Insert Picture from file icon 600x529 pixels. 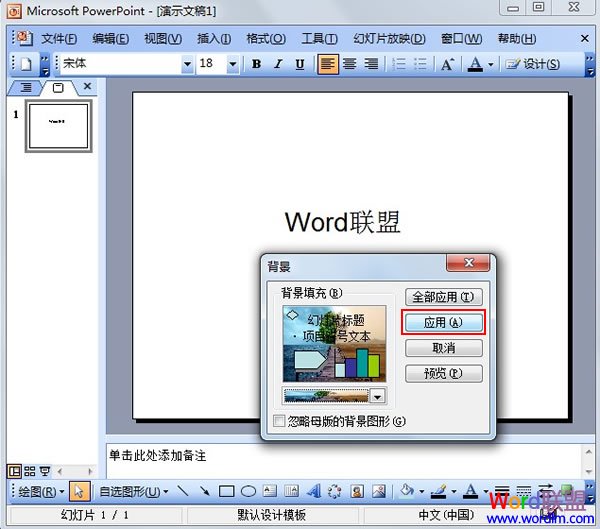click(x=379, y=491)
